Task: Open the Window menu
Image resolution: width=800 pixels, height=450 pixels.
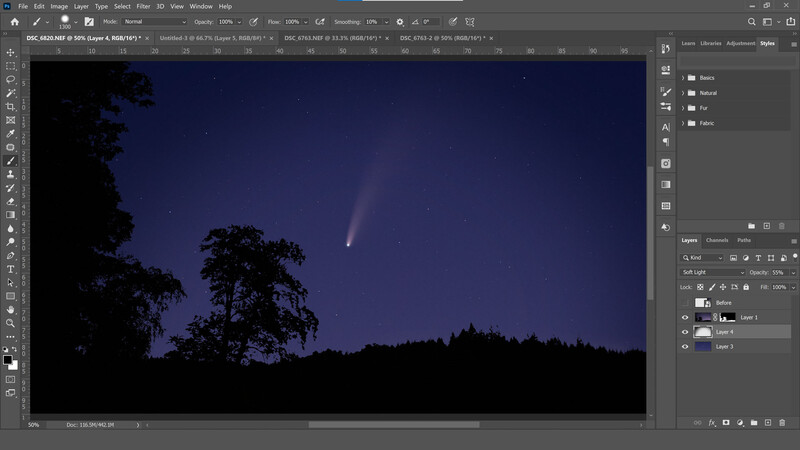Action: click(201, 6)
